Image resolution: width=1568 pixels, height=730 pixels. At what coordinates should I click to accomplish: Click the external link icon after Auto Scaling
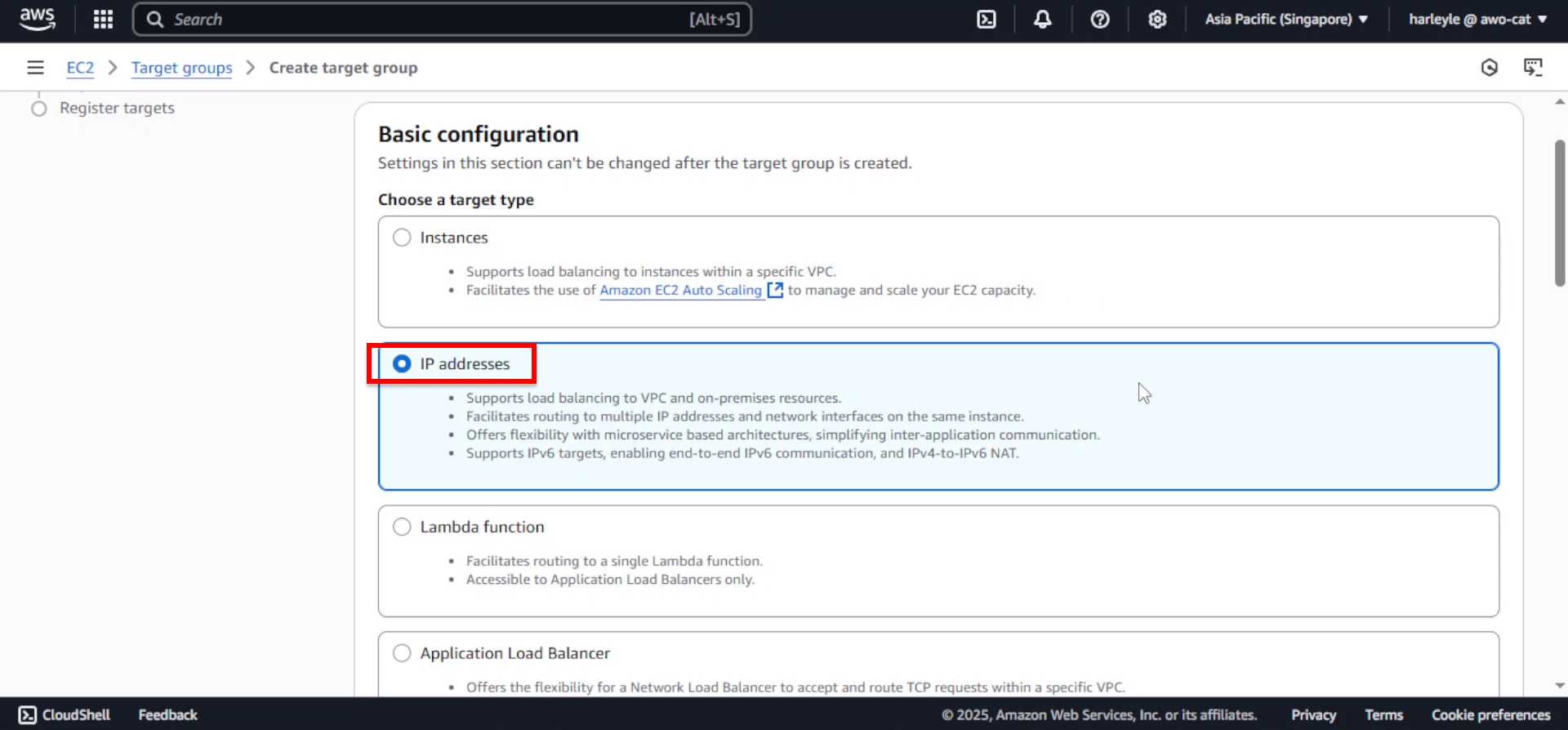(774, 290)
